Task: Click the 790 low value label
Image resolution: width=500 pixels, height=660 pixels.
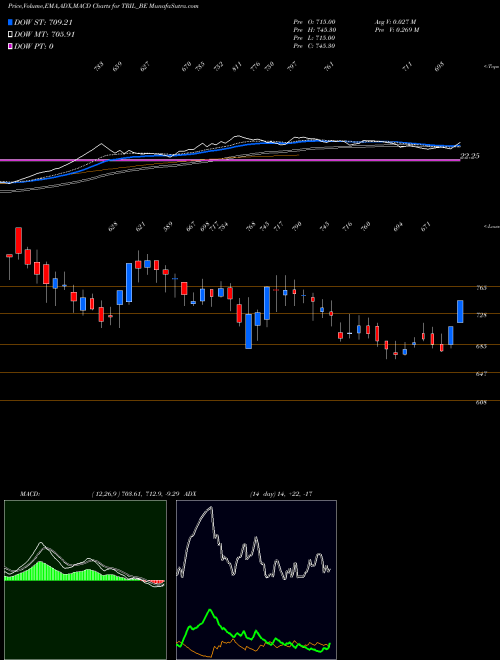Action: [297, 227]
